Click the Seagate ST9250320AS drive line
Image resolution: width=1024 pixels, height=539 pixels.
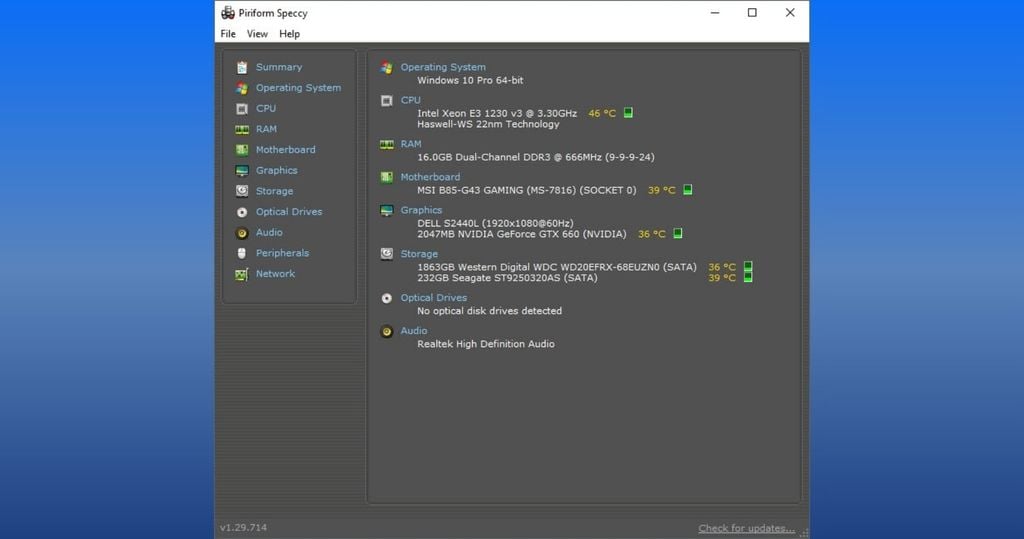pos(507,278)
